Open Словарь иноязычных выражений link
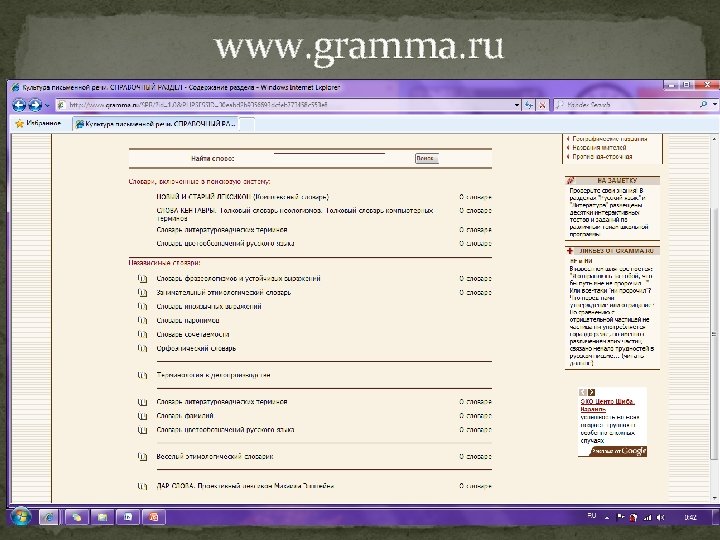Screen dimensions: 720x540 (209, 307)
